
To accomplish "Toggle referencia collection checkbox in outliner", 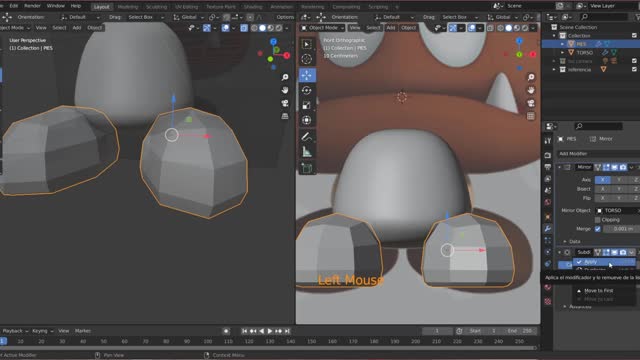I will pyautogui.click(x=634, y=69).
